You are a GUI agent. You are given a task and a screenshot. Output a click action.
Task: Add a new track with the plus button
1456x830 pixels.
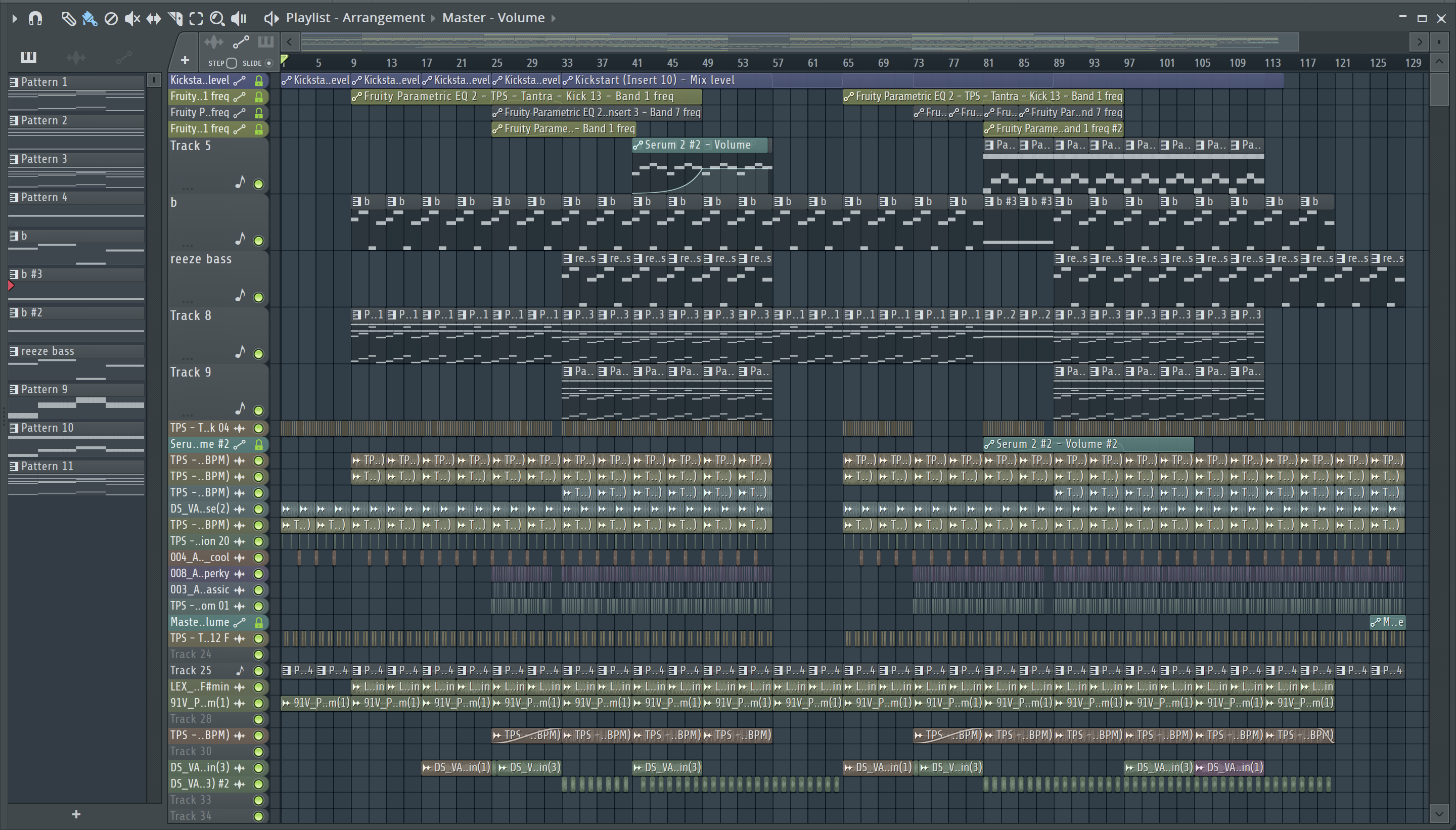point(185,61)
